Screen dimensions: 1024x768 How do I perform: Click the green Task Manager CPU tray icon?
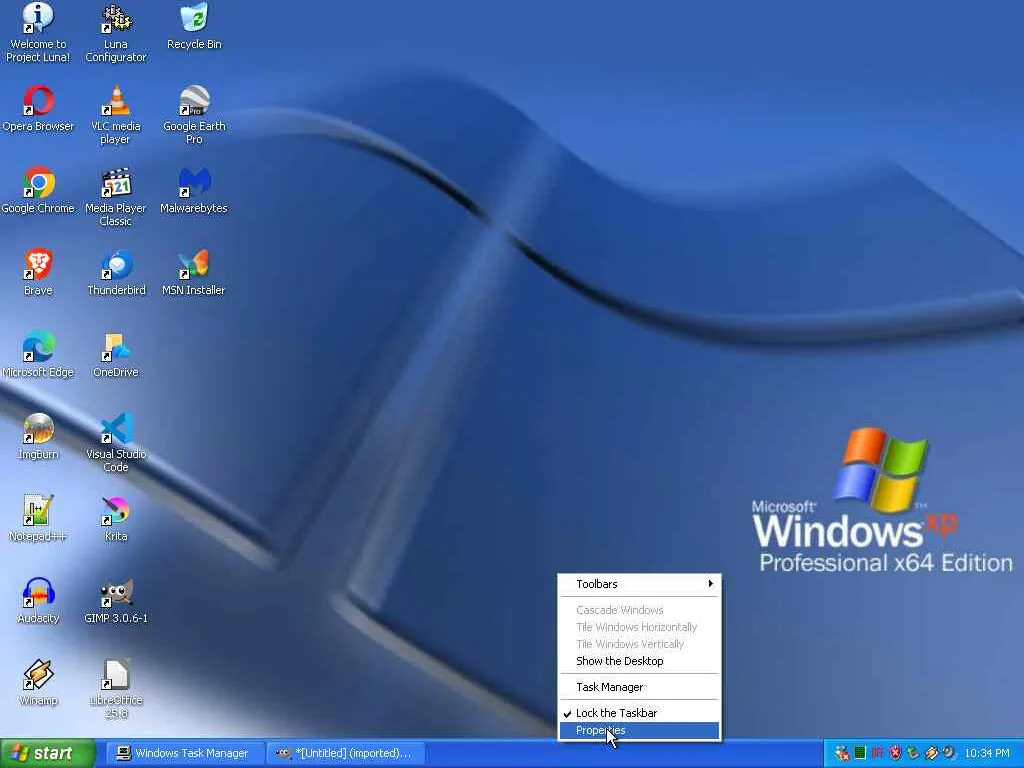pyautogui.click(x=860, y=753)
